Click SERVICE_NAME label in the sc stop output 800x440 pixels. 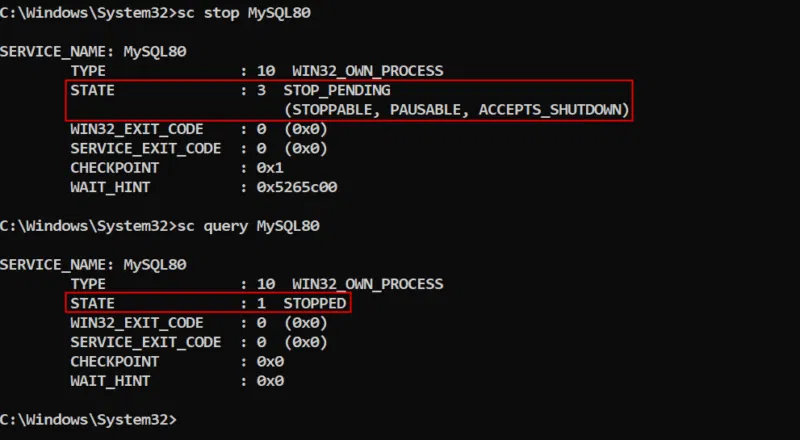[57, 51]
